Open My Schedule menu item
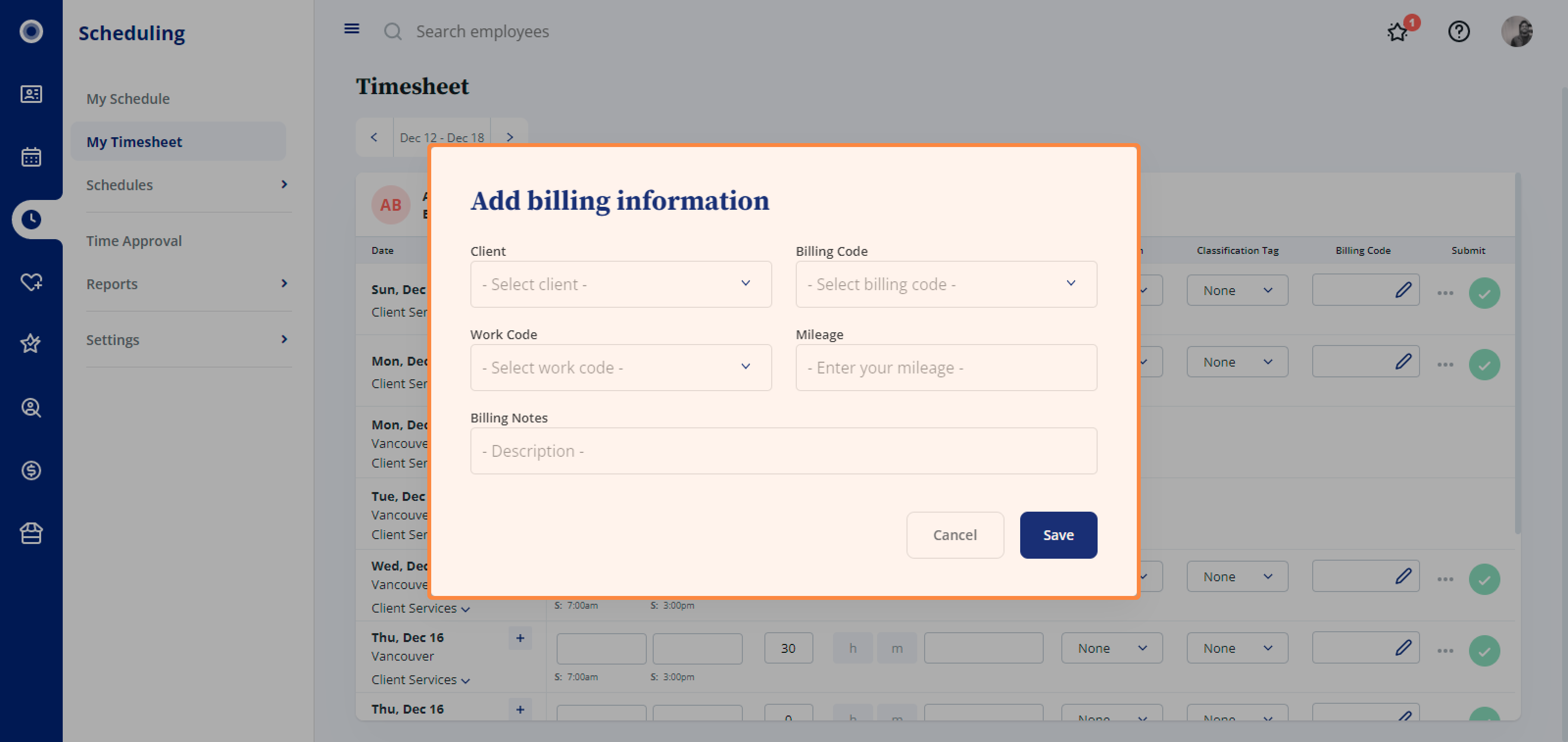The width and height of the screenshot is (1568, 742). coord(128,99)
